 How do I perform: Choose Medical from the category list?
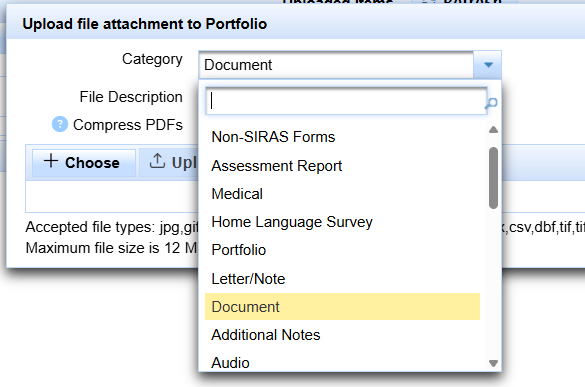point(342,194)
